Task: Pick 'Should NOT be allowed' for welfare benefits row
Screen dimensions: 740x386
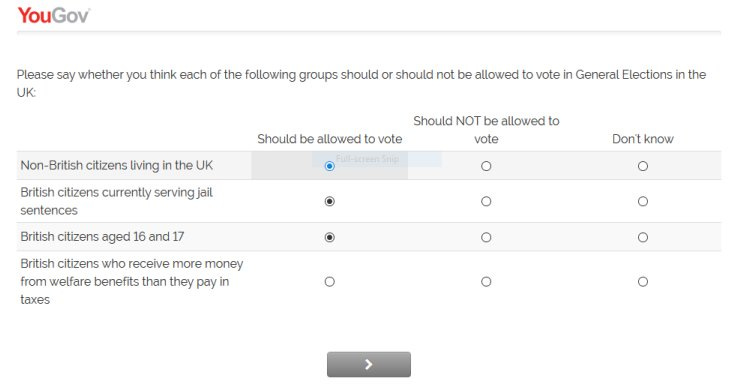Action: pos(486,282)
